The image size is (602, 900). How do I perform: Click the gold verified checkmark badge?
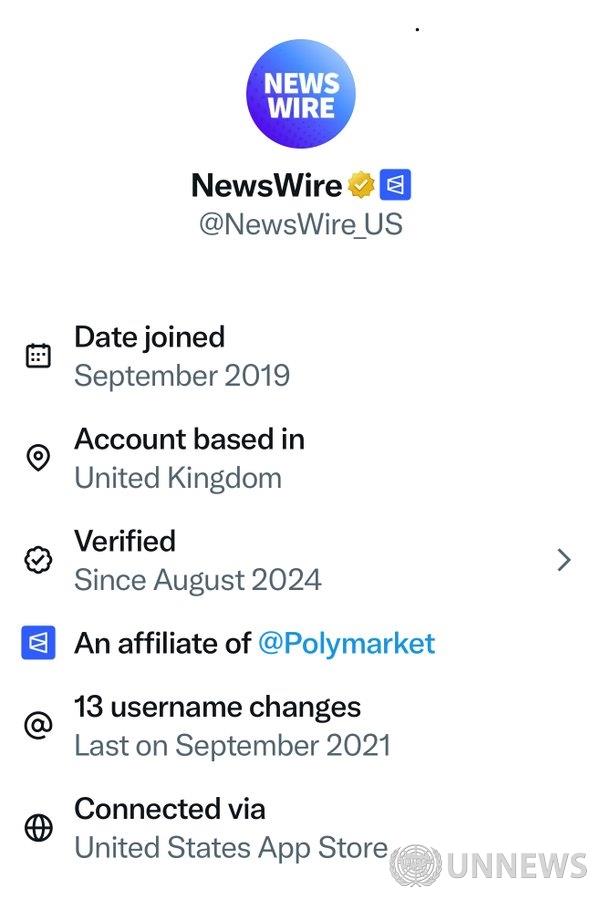pos(361,185)
